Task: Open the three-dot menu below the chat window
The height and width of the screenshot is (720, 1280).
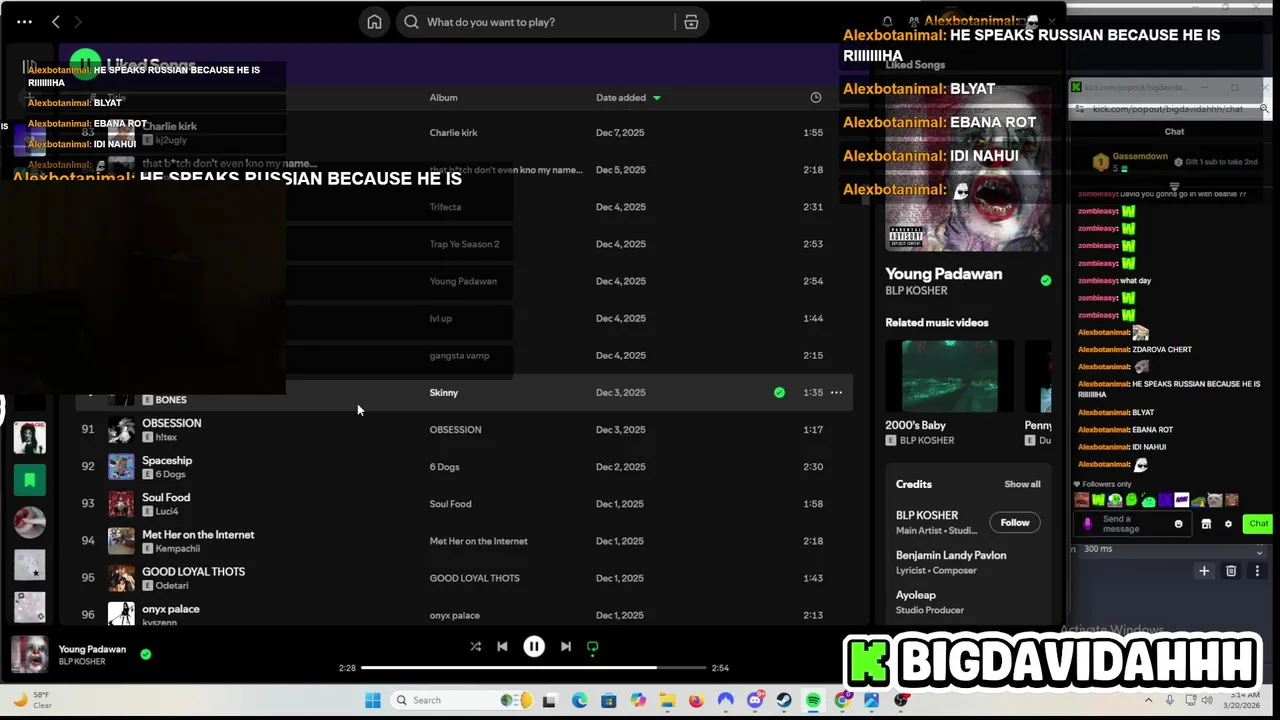Action: click(1257, 571)
